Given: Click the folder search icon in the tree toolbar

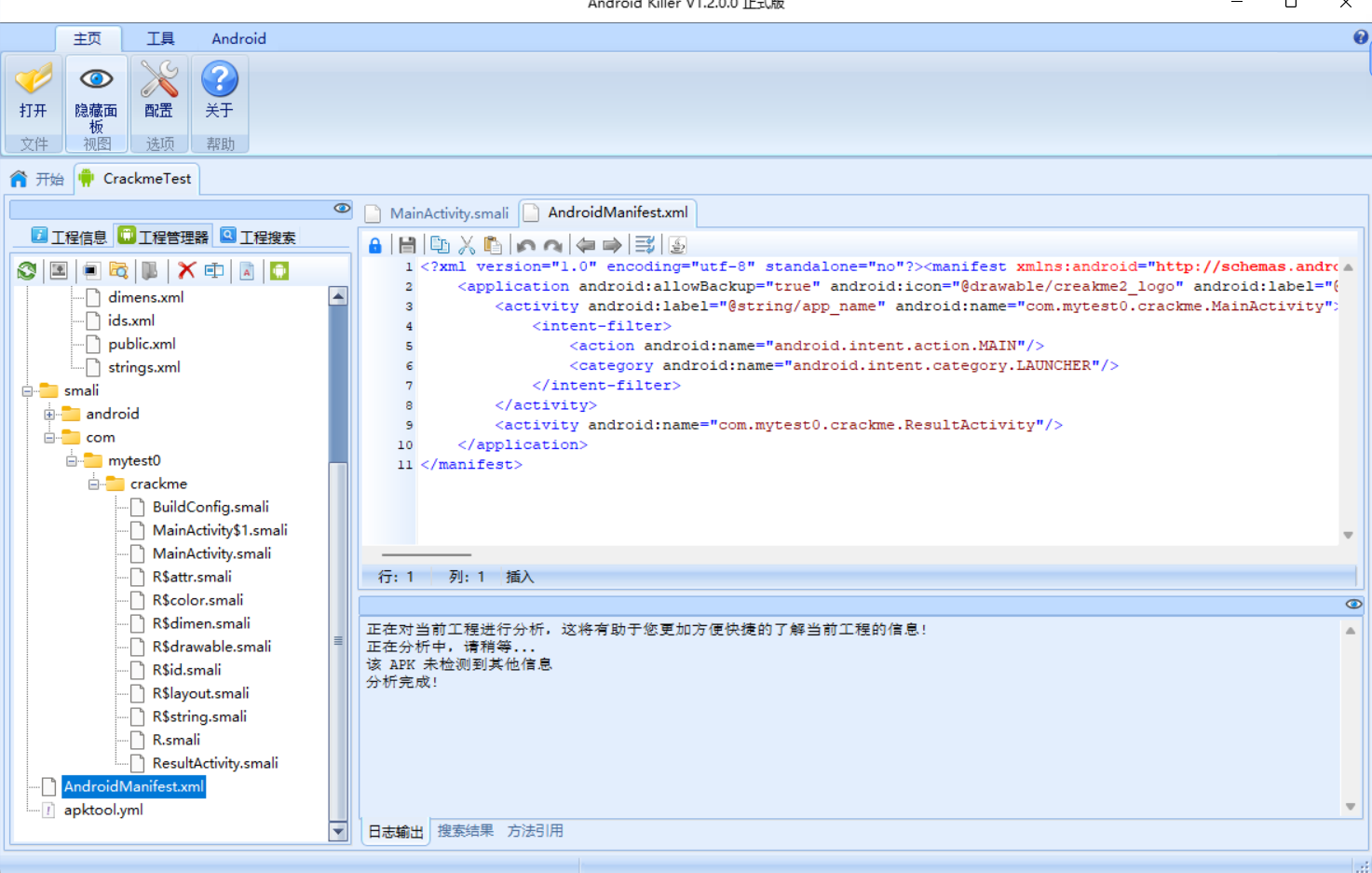Looking at the screenshot, I should (x=118, y=270).
